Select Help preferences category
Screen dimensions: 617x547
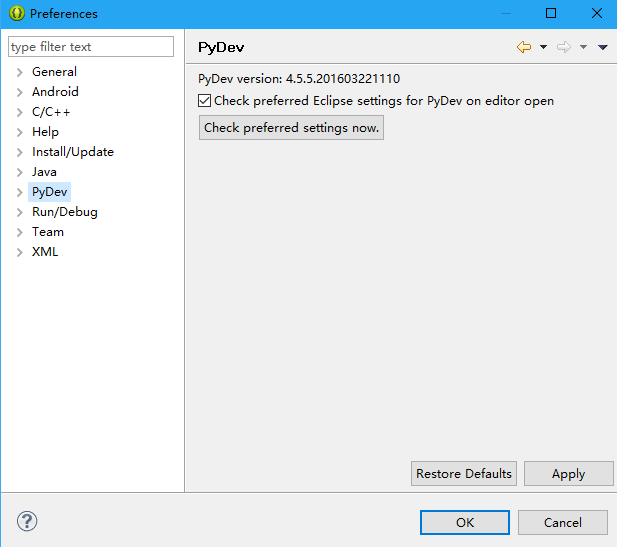[45, 132]
